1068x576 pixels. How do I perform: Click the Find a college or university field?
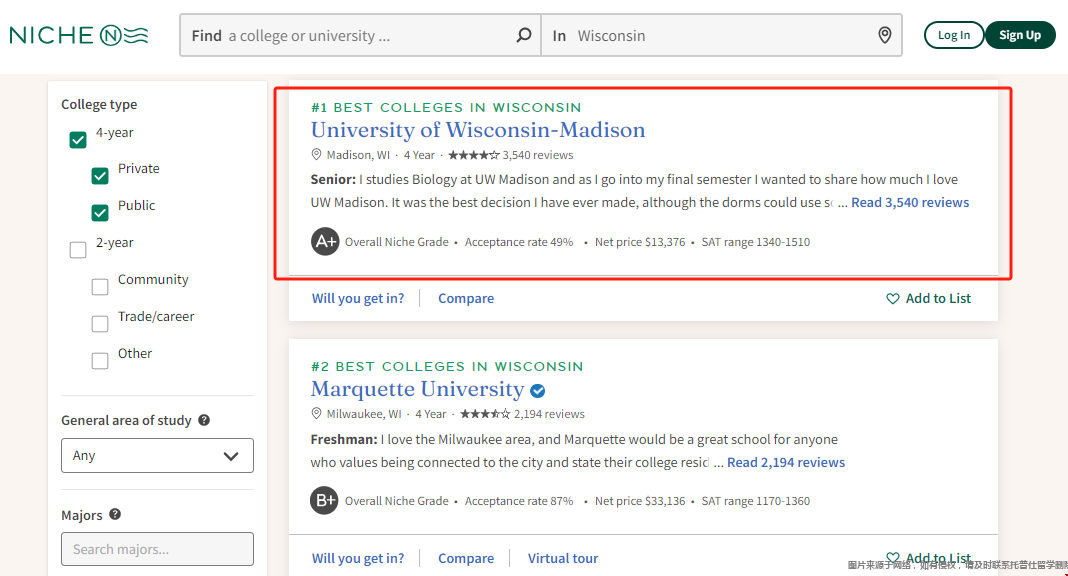[x=360, y=35]
